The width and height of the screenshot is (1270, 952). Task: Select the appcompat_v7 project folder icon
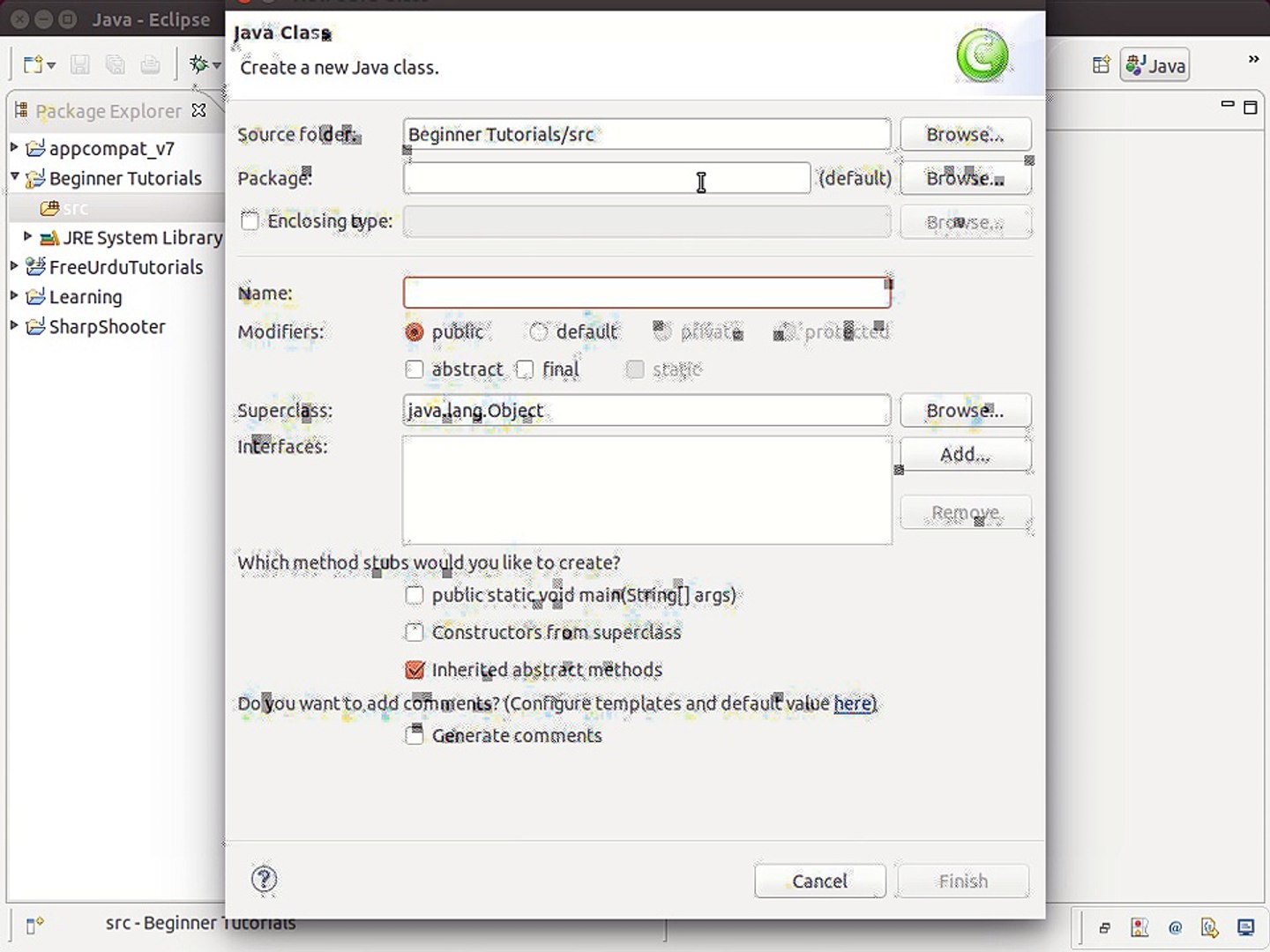tap(35, 148)
